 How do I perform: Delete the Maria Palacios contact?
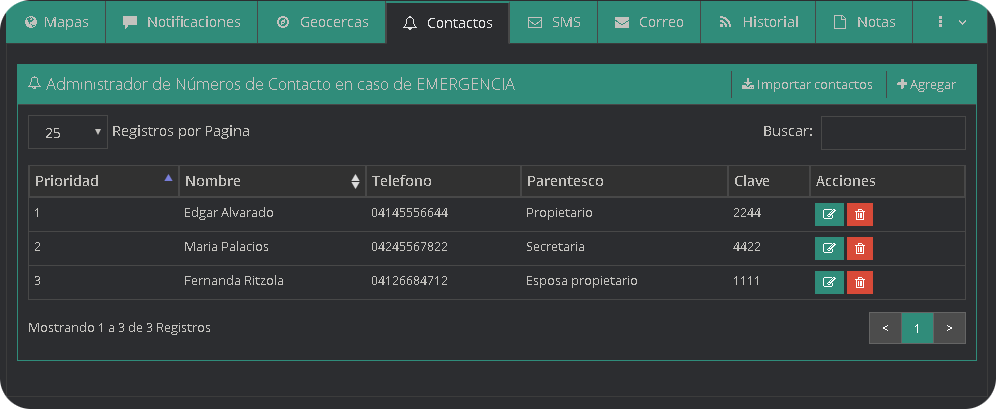[859, 248]
